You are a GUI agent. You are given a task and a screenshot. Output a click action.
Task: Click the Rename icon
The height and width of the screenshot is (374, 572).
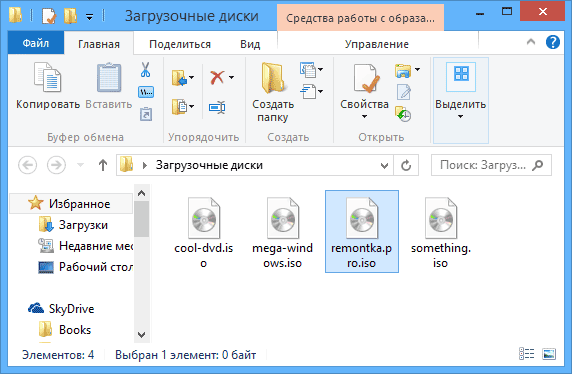(x=217, y=107)
